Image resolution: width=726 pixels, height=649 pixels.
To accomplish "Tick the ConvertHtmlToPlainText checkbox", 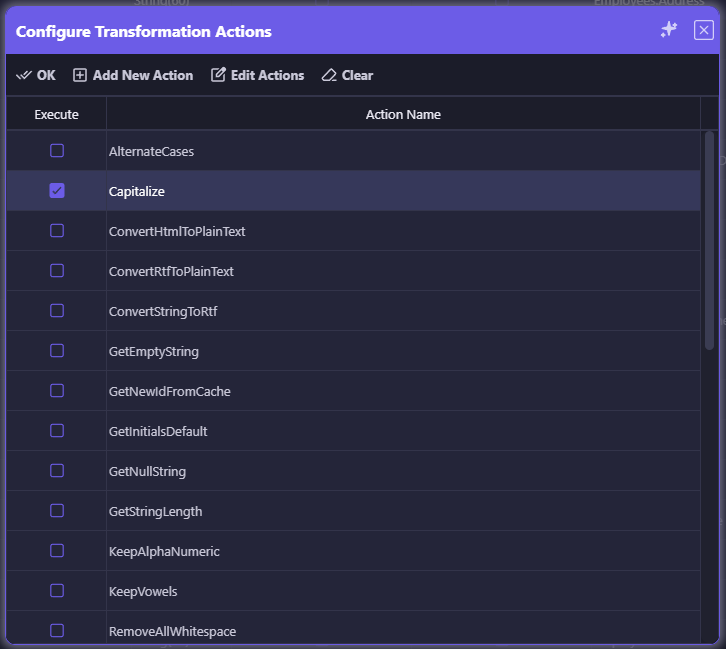I will (57, 231).
